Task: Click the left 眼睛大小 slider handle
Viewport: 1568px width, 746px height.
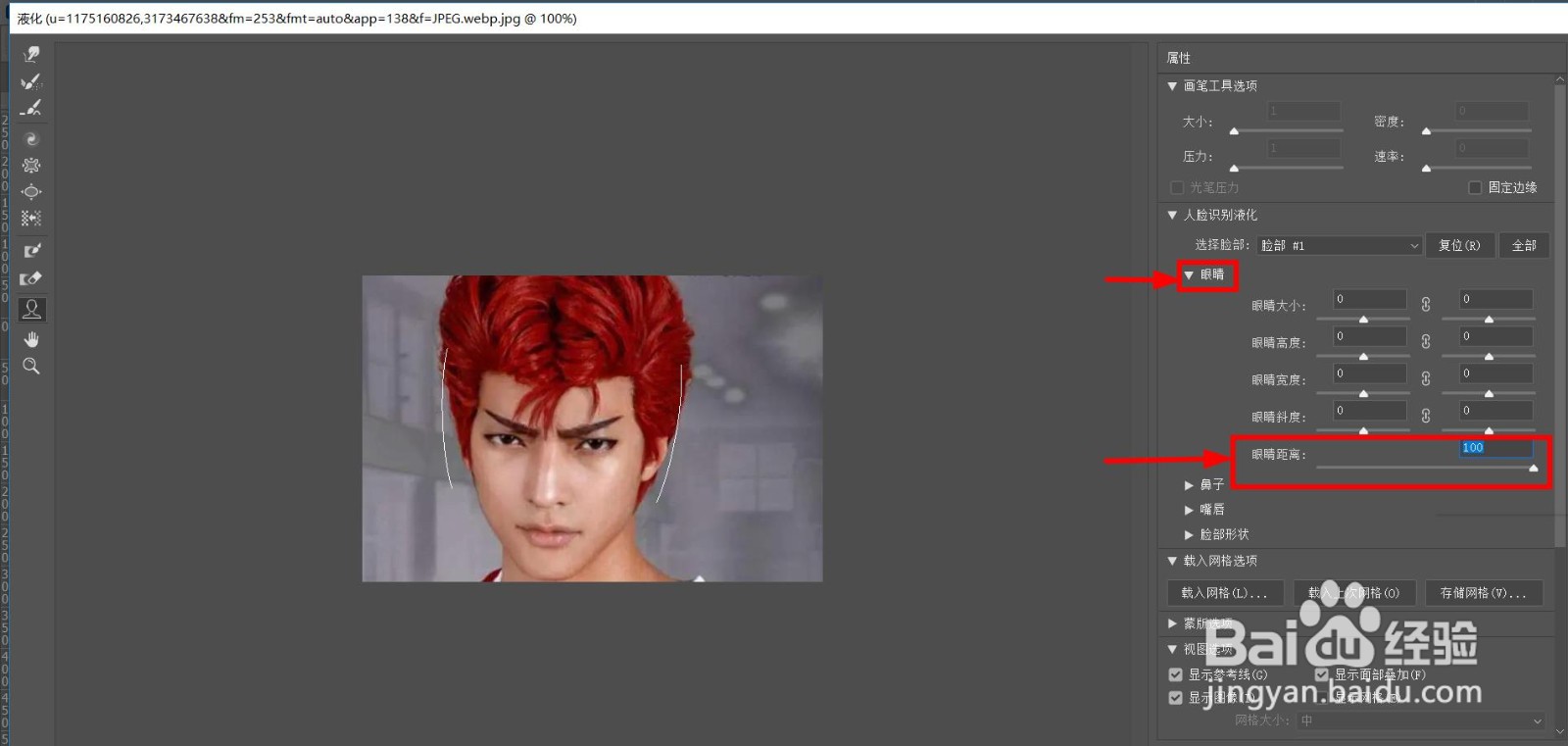Action: point(1363,320)
